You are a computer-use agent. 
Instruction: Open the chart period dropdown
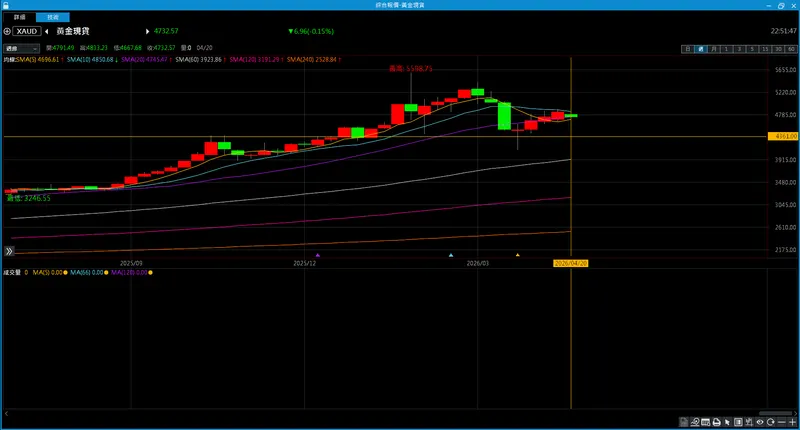(21, 48)
